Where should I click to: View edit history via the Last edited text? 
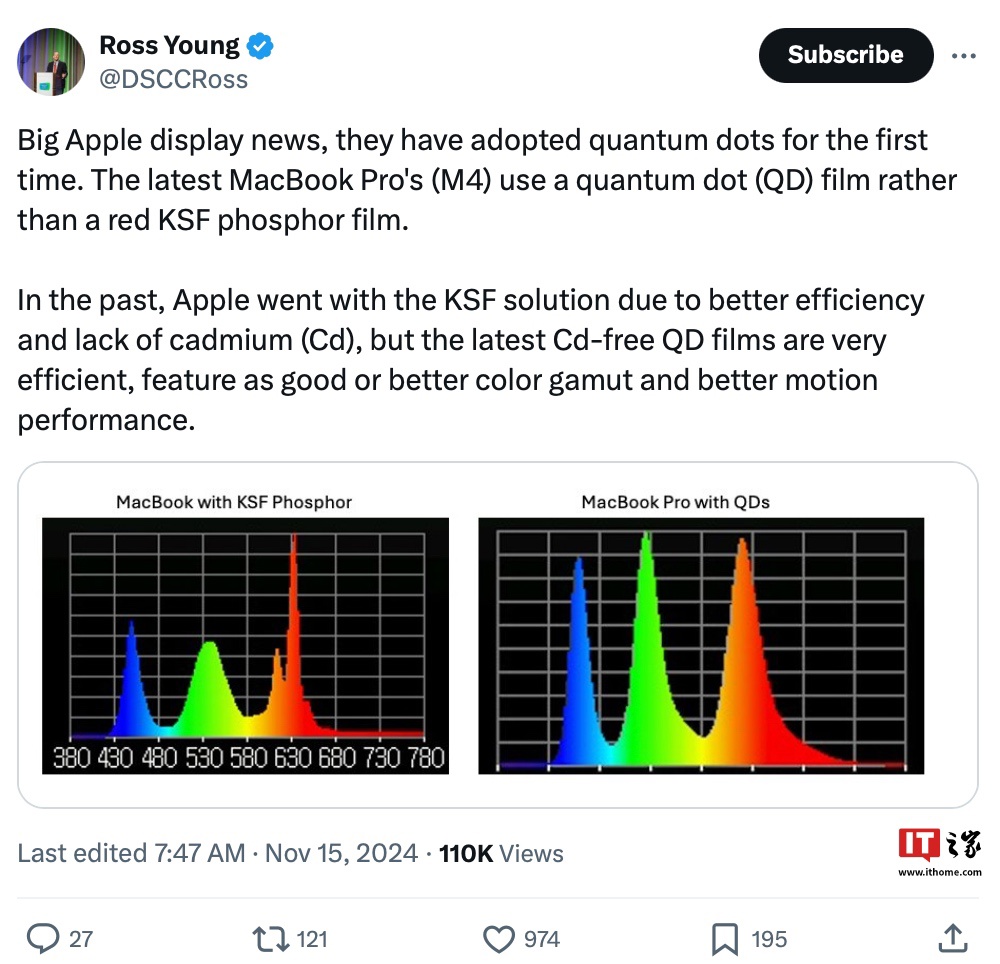(131, 853)
